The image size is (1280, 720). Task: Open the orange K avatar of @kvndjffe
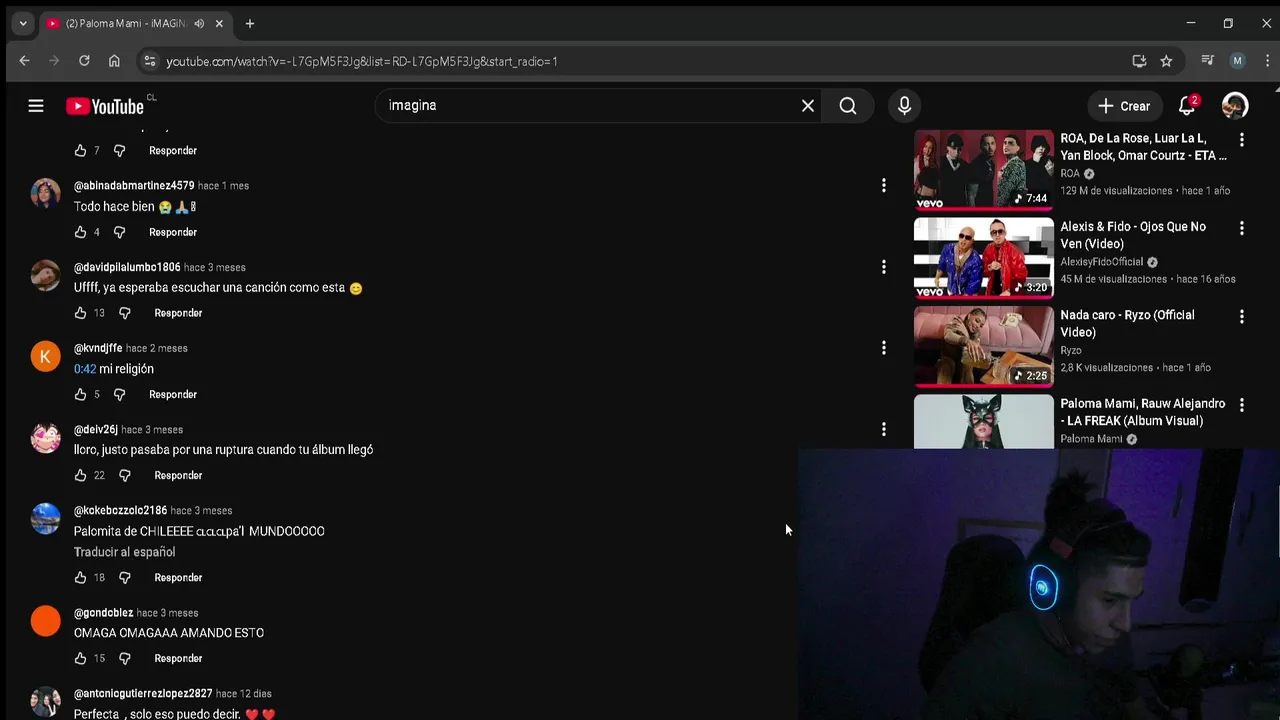(x=45, y=356)
